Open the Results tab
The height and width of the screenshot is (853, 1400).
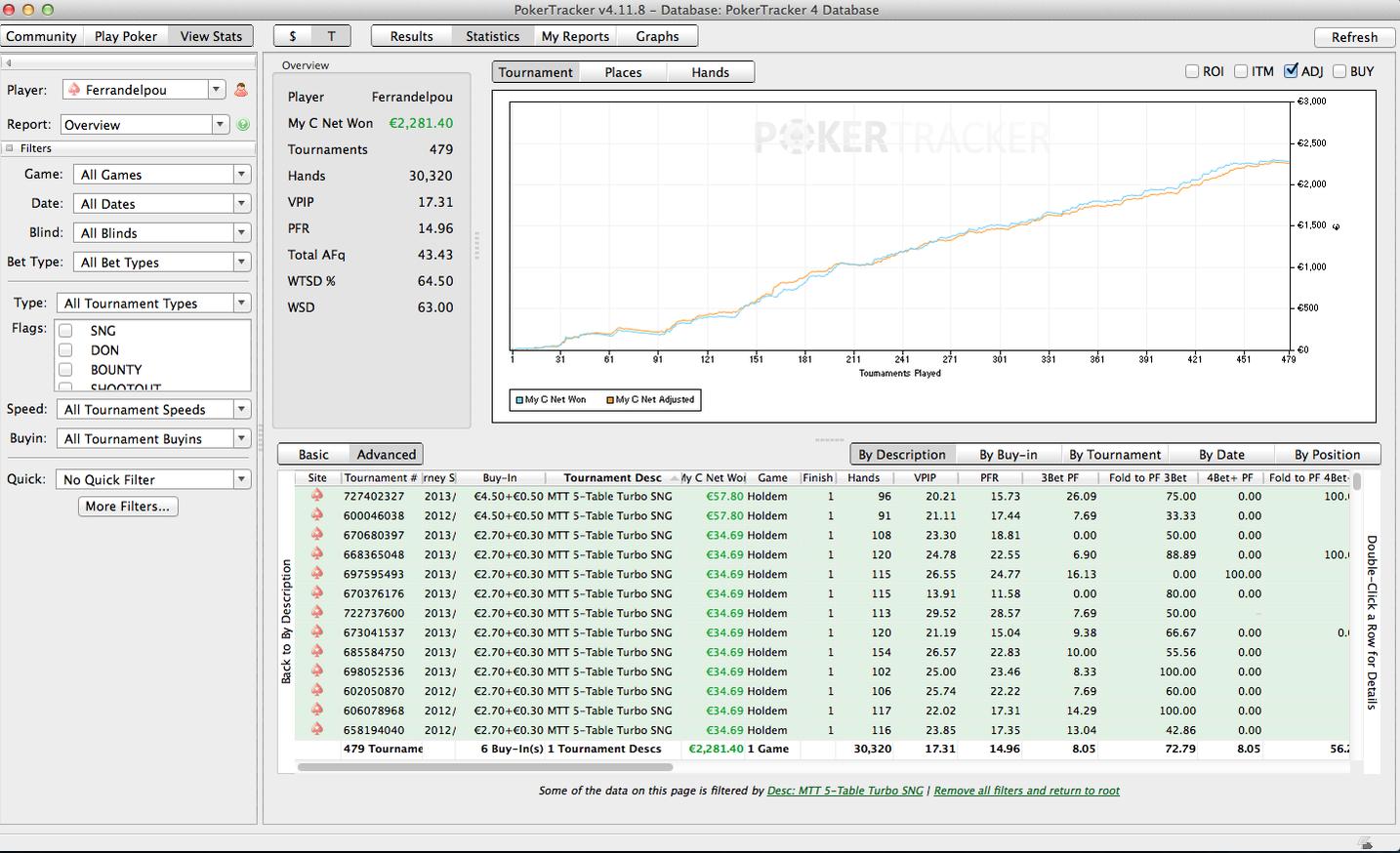click(411, 36)
